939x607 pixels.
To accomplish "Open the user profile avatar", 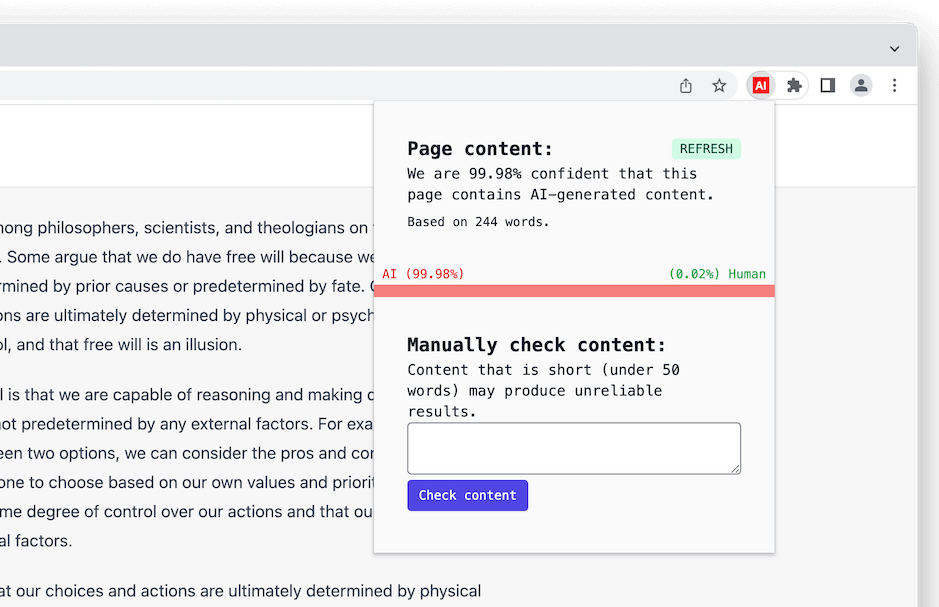I will pos(861,86).
